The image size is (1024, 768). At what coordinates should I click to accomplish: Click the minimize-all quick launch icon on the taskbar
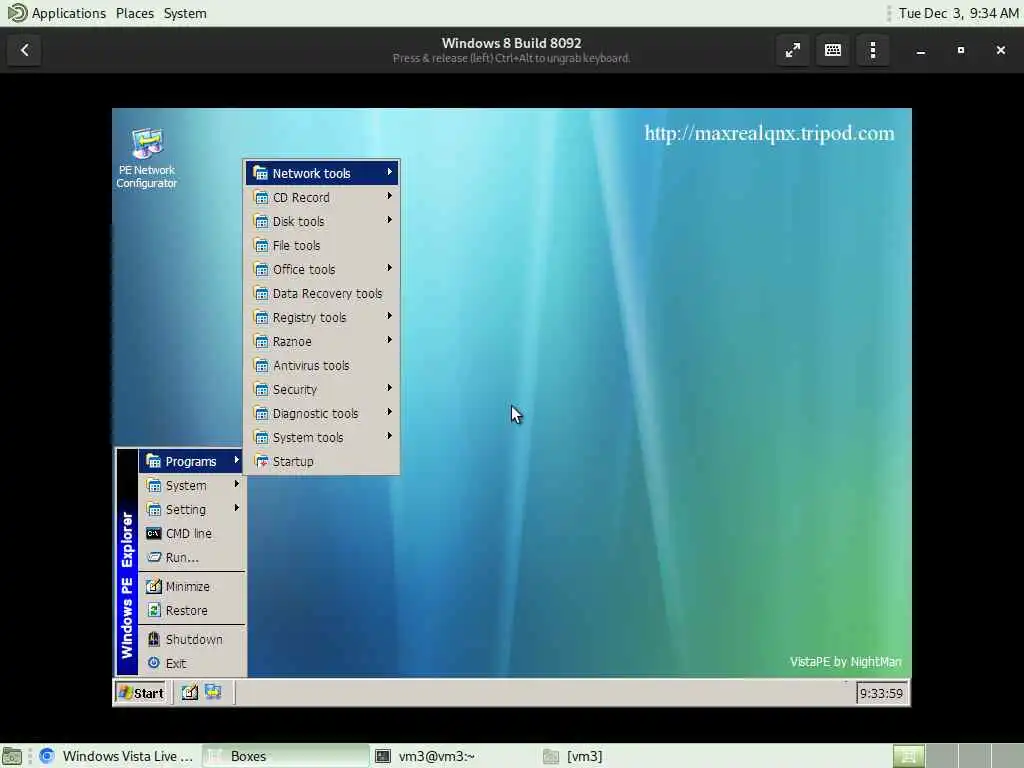pyautogui.click(x=189, y=692)
